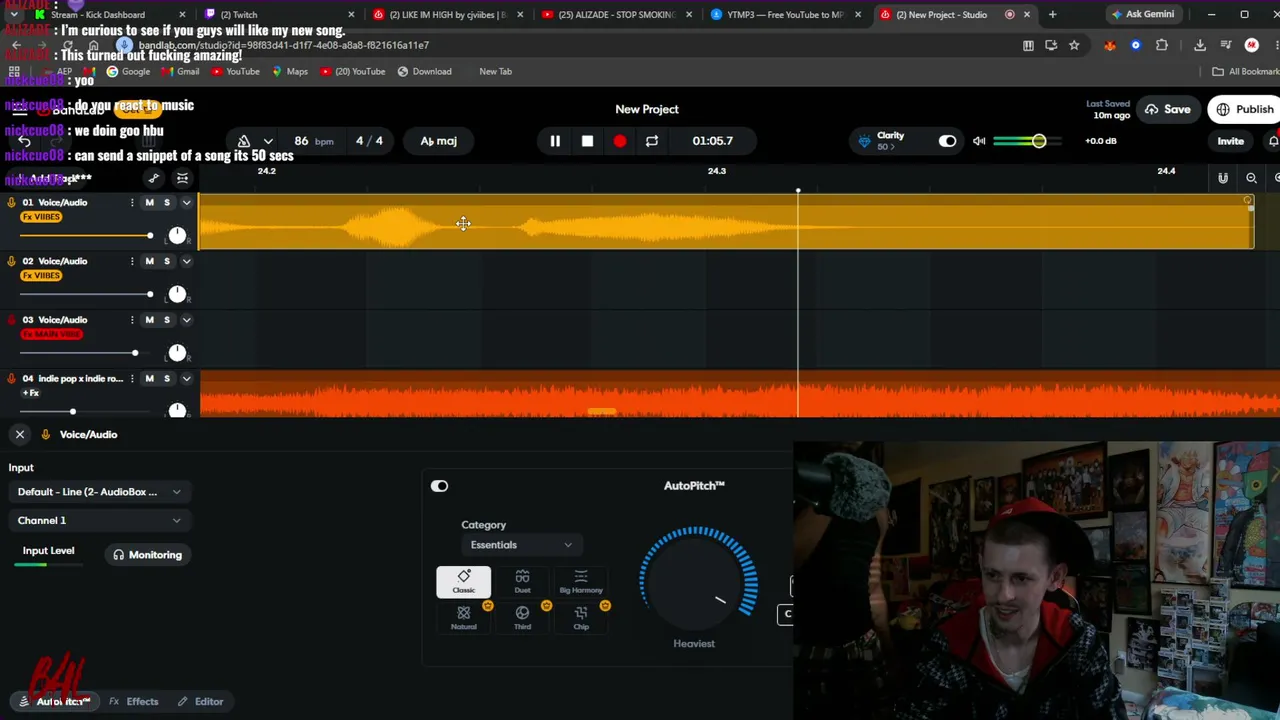Click the metronome icon
This screenshot has width=1280, height=720.
tap(243, 141)
